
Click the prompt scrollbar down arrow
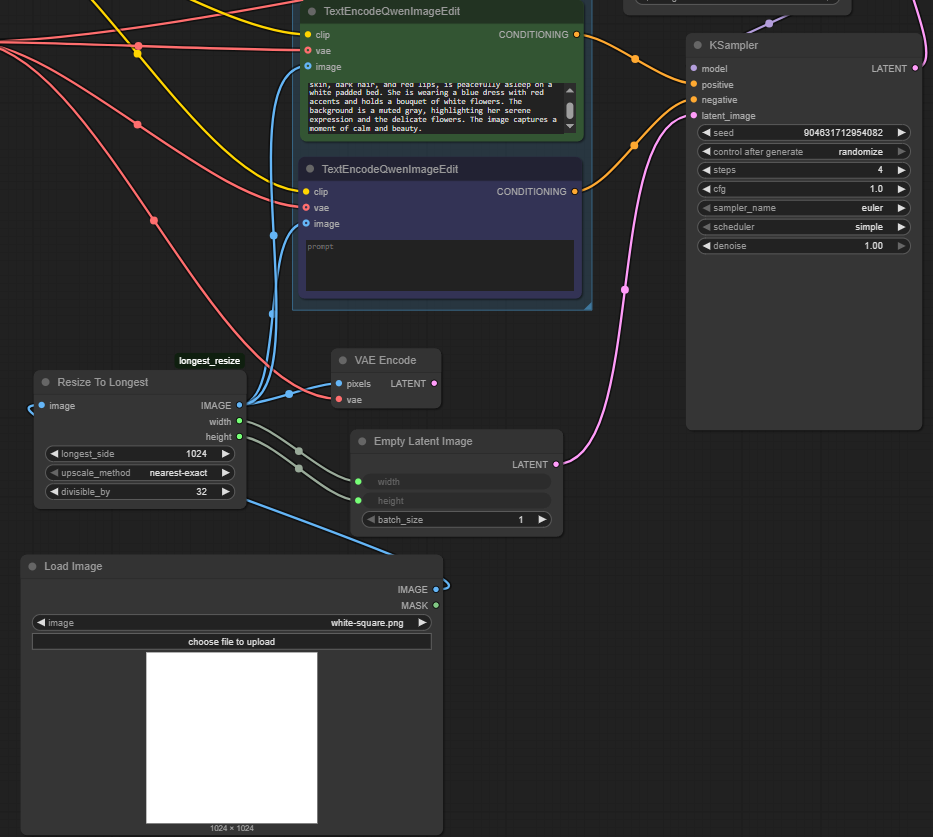[569, 126]
